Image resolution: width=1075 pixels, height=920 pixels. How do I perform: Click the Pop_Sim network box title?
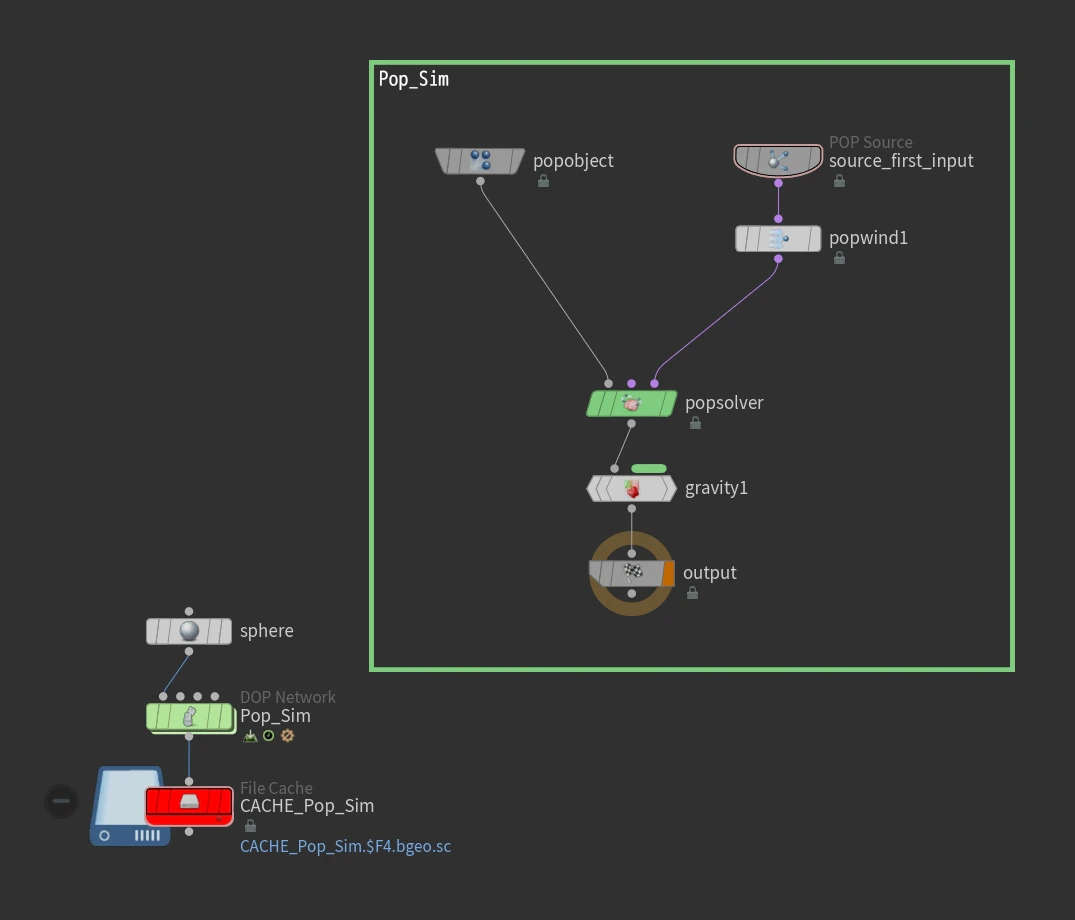414,80
